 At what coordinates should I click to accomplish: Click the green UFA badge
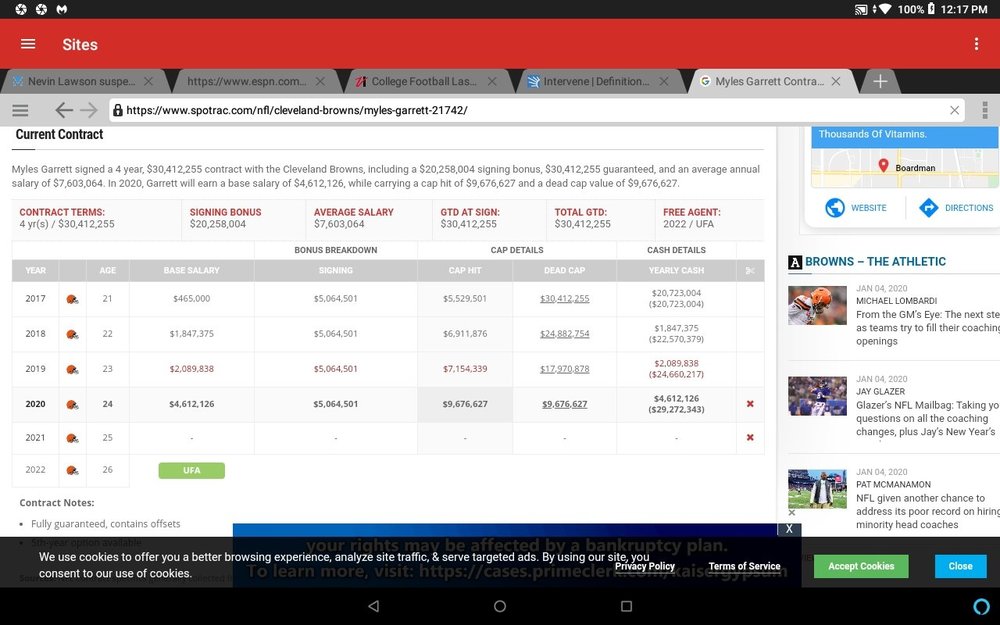tap(191, 471)
